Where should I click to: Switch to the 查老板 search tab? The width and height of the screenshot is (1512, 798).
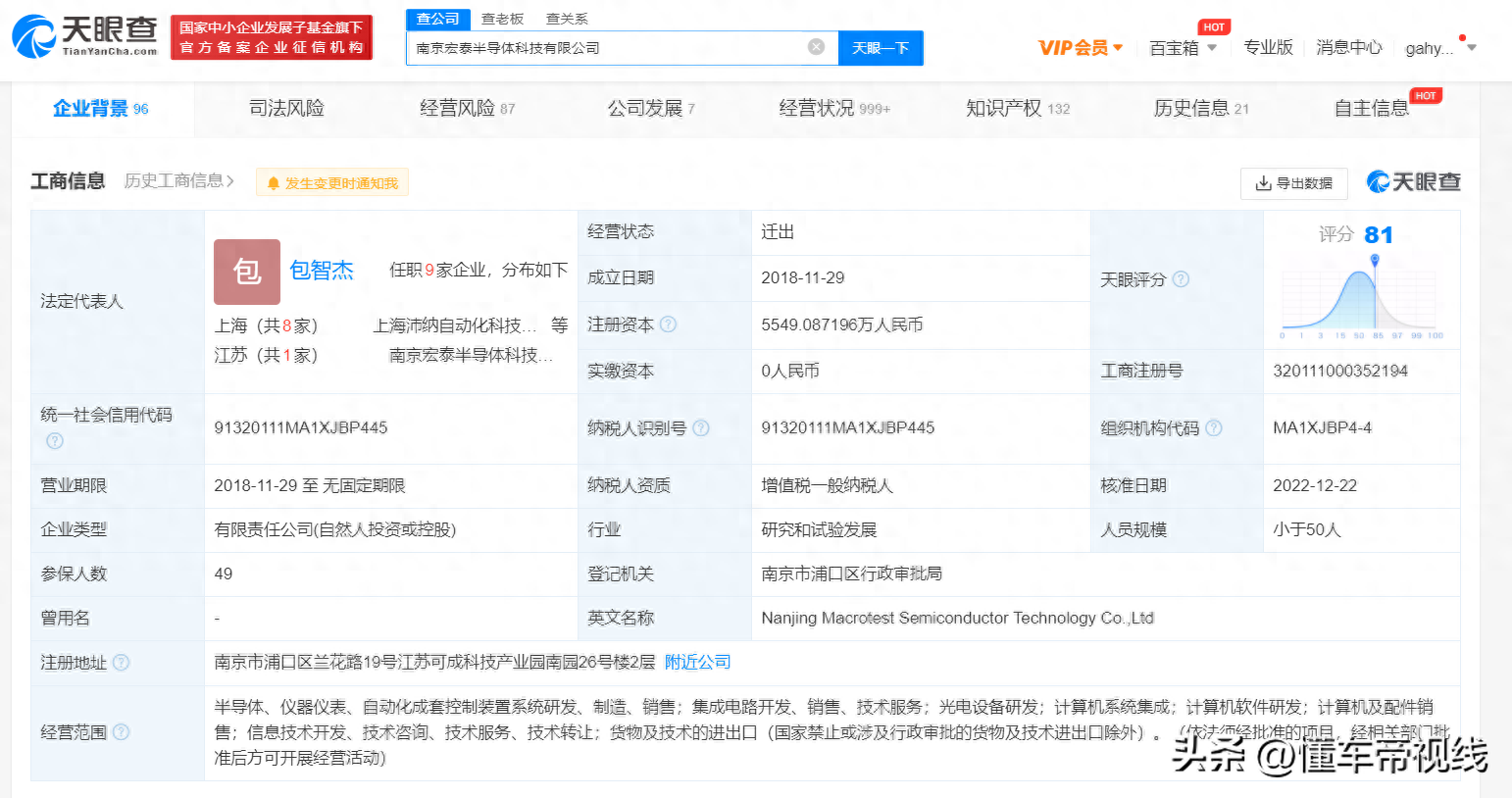tap(502, 19)
